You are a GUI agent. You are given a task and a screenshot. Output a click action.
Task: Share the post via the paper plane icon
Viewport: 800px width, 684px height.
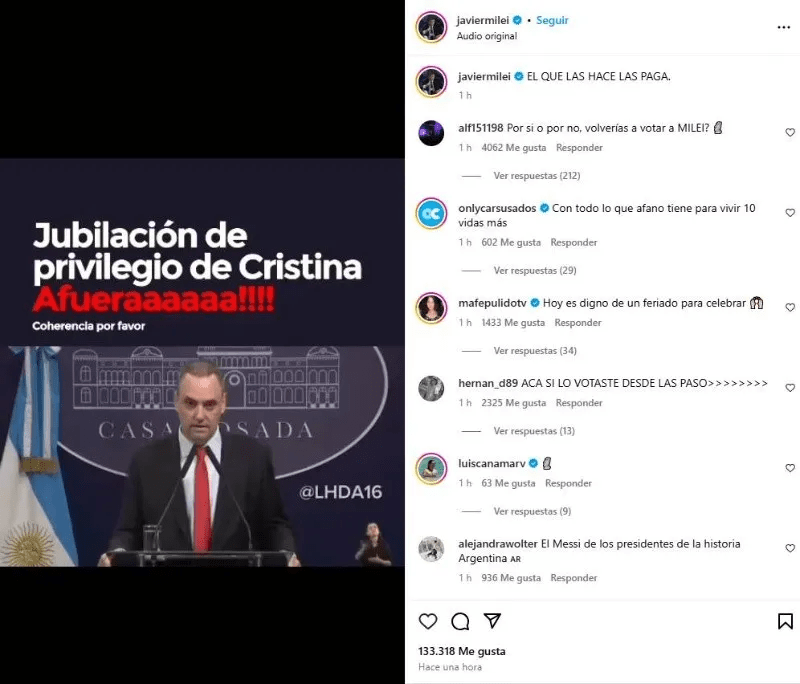point(492,620)
